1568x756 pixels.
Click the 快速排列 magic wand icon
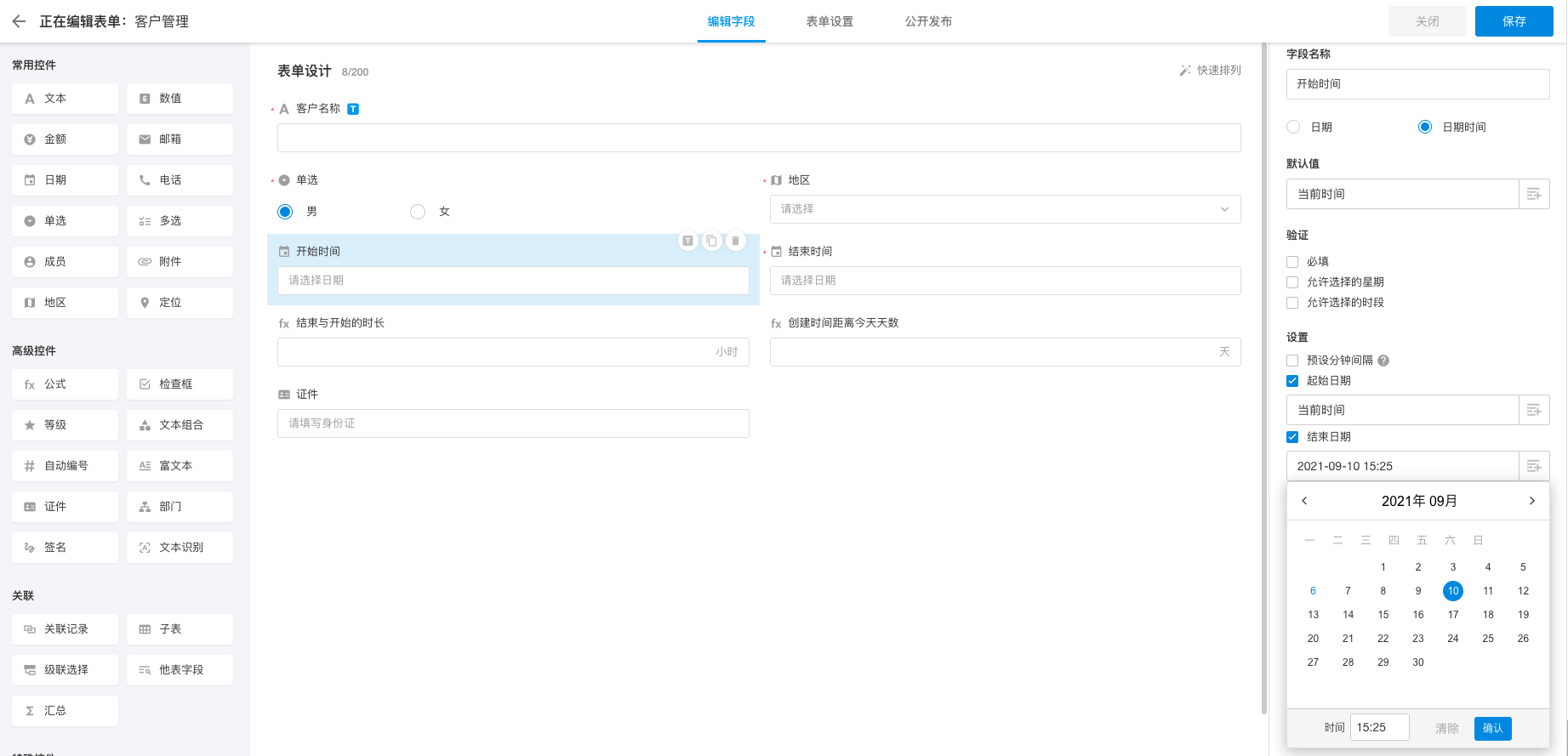[x=1185, y=71]
